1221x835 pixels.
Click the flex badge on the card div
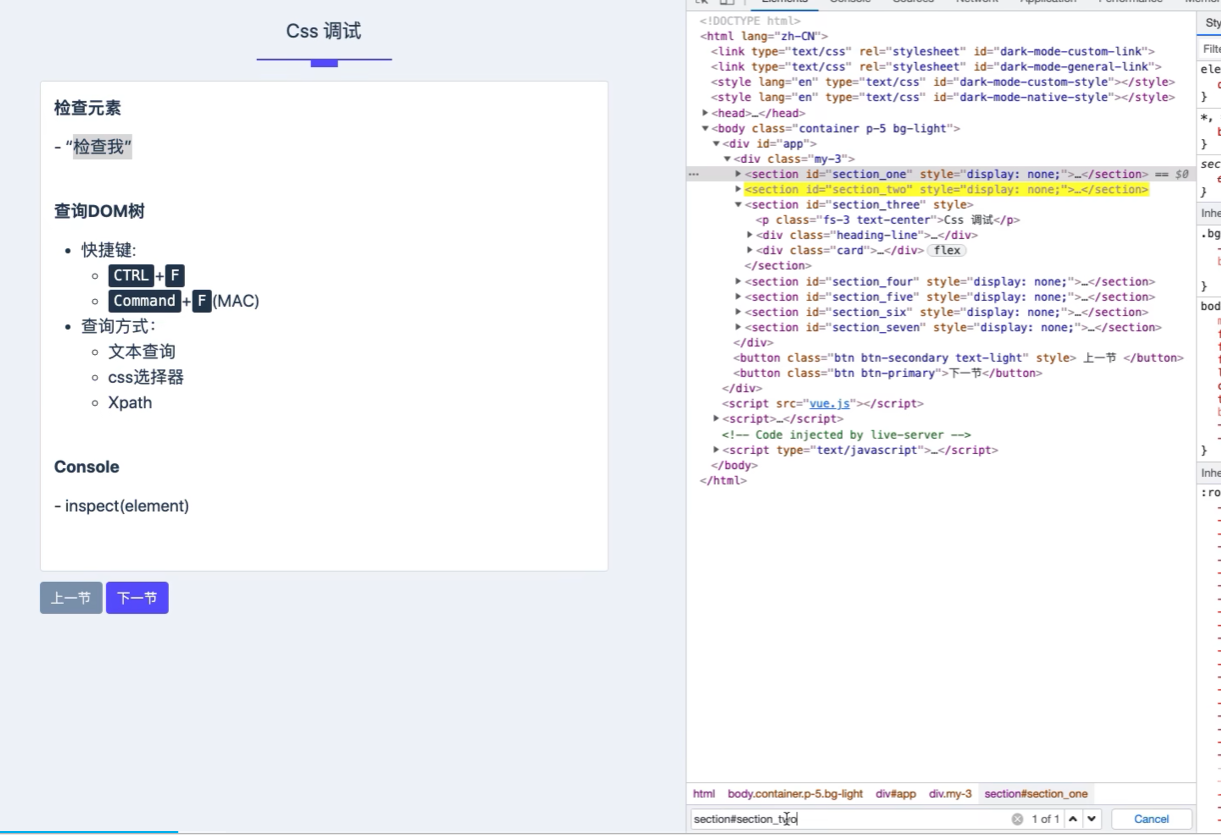[x=946, y=250]
